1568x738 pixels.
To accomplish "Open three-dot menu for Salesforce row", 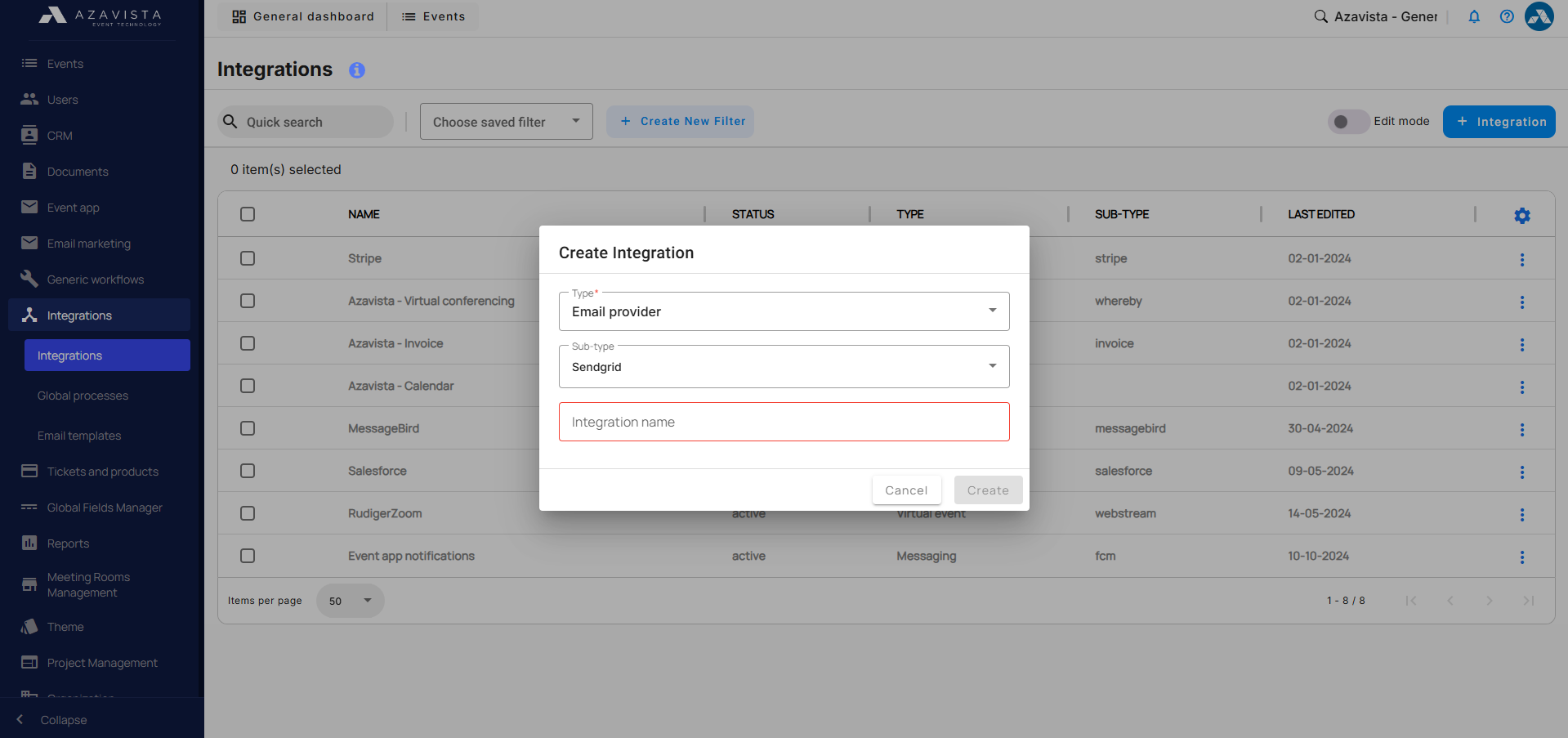I will (x=1522, y=472).
